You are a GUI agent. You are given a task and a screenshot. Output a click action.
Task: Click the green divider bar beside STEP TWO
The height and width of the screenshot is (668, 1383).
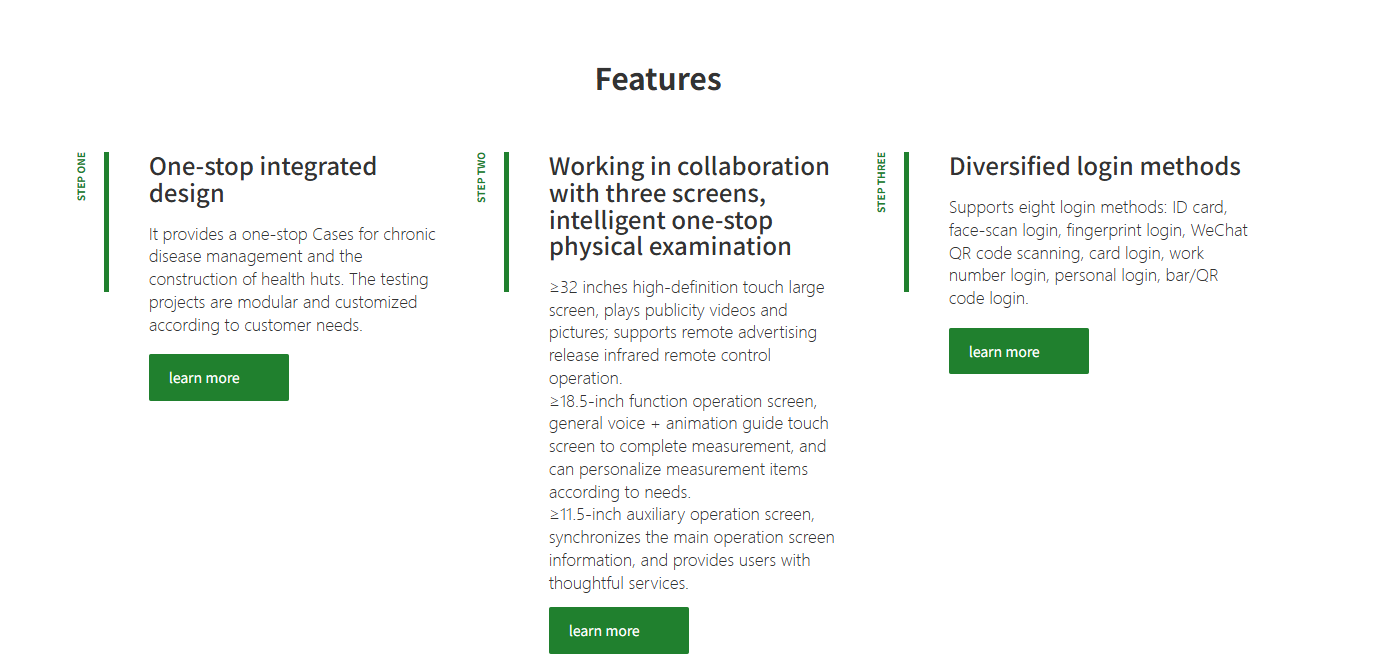506,222
